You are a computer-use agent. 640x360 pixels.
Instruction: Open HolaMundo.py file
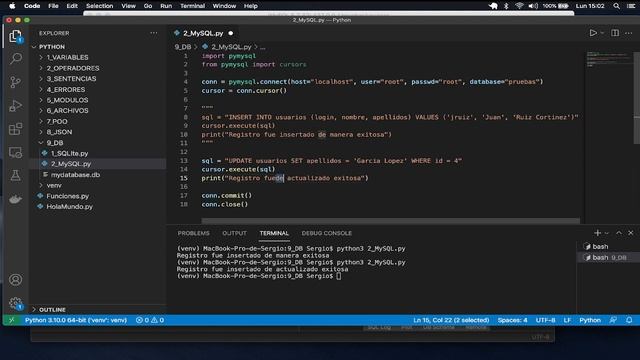[x=69, y=207]
